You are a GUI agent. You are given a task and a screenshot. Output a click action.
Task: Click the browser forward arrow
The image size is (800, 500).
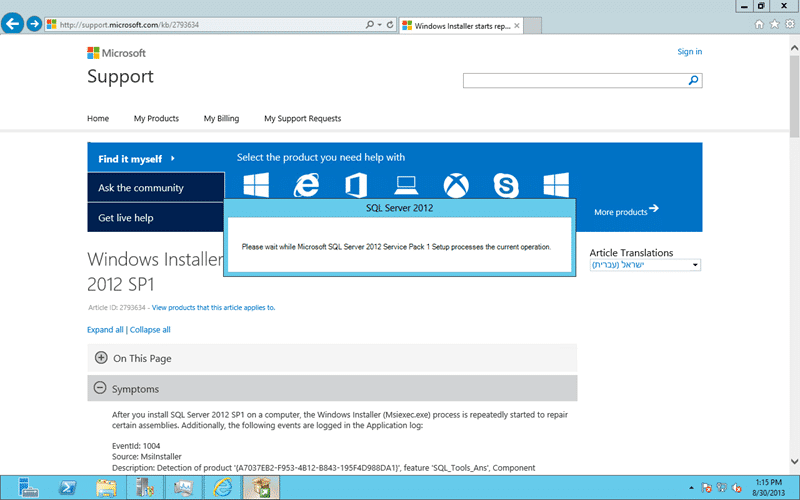tap(34, 24)
